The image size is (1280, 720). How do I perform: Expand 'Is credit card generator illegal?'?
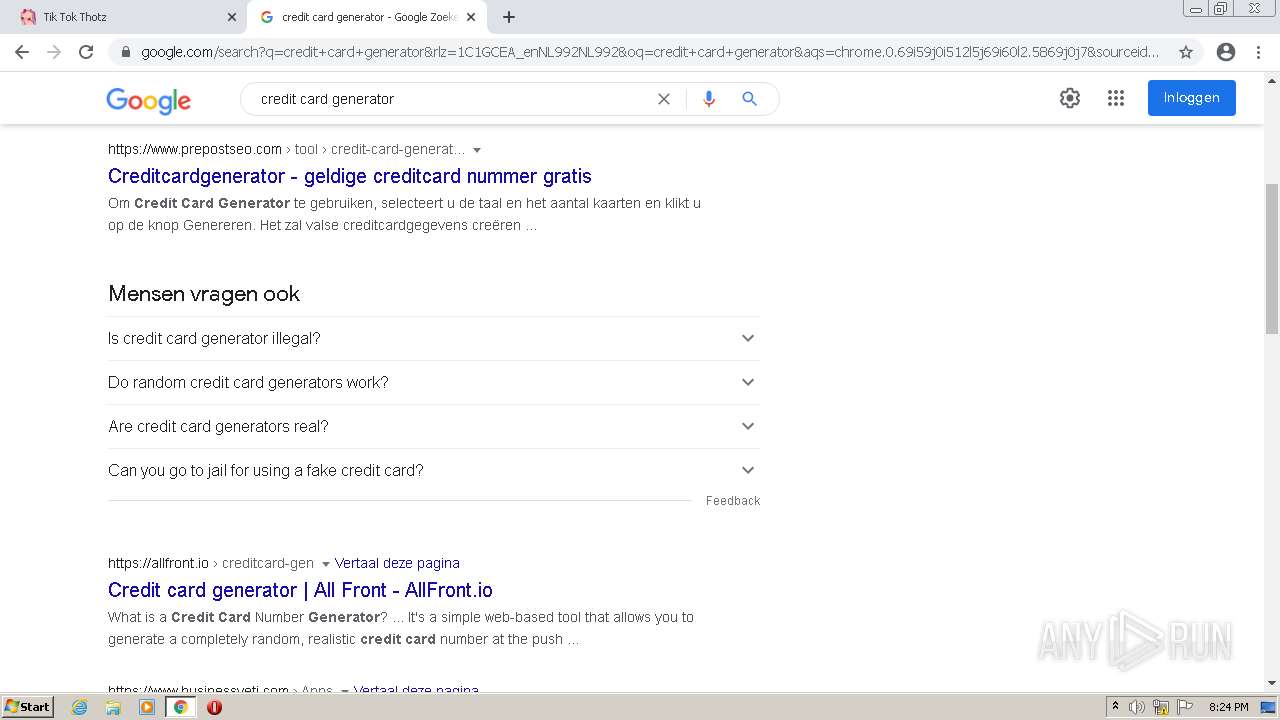(433, 338)
